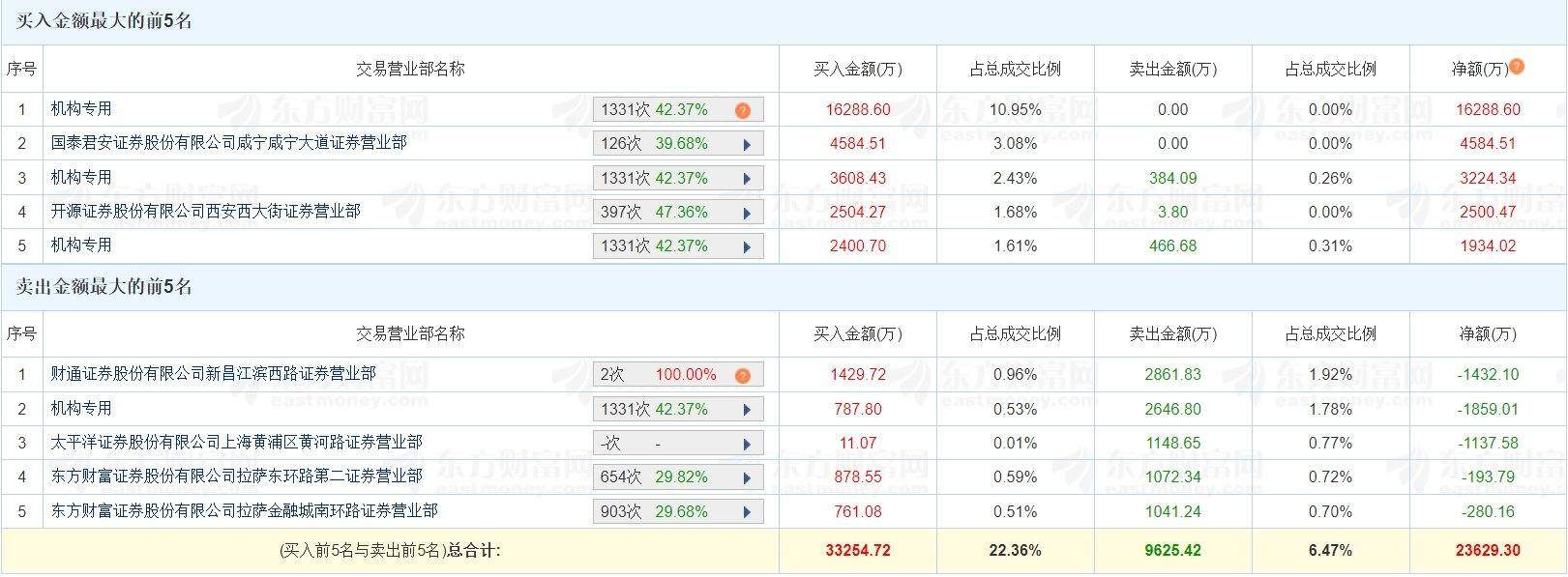This screenshot has height=577, width=1568.
Task: Open 财通证券新昌江滨西路证券营业部 link
Action: point(213,373)
